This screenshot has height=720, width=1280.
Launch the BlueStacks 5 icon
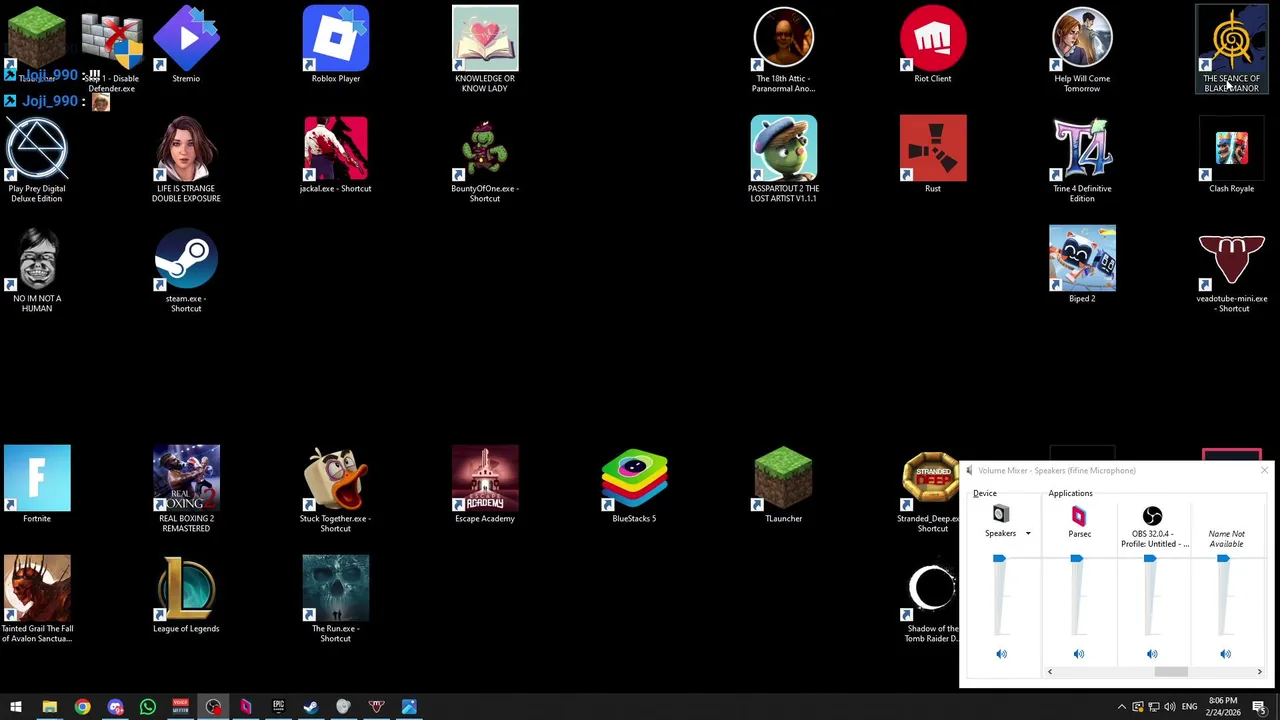tap(634, 485)
